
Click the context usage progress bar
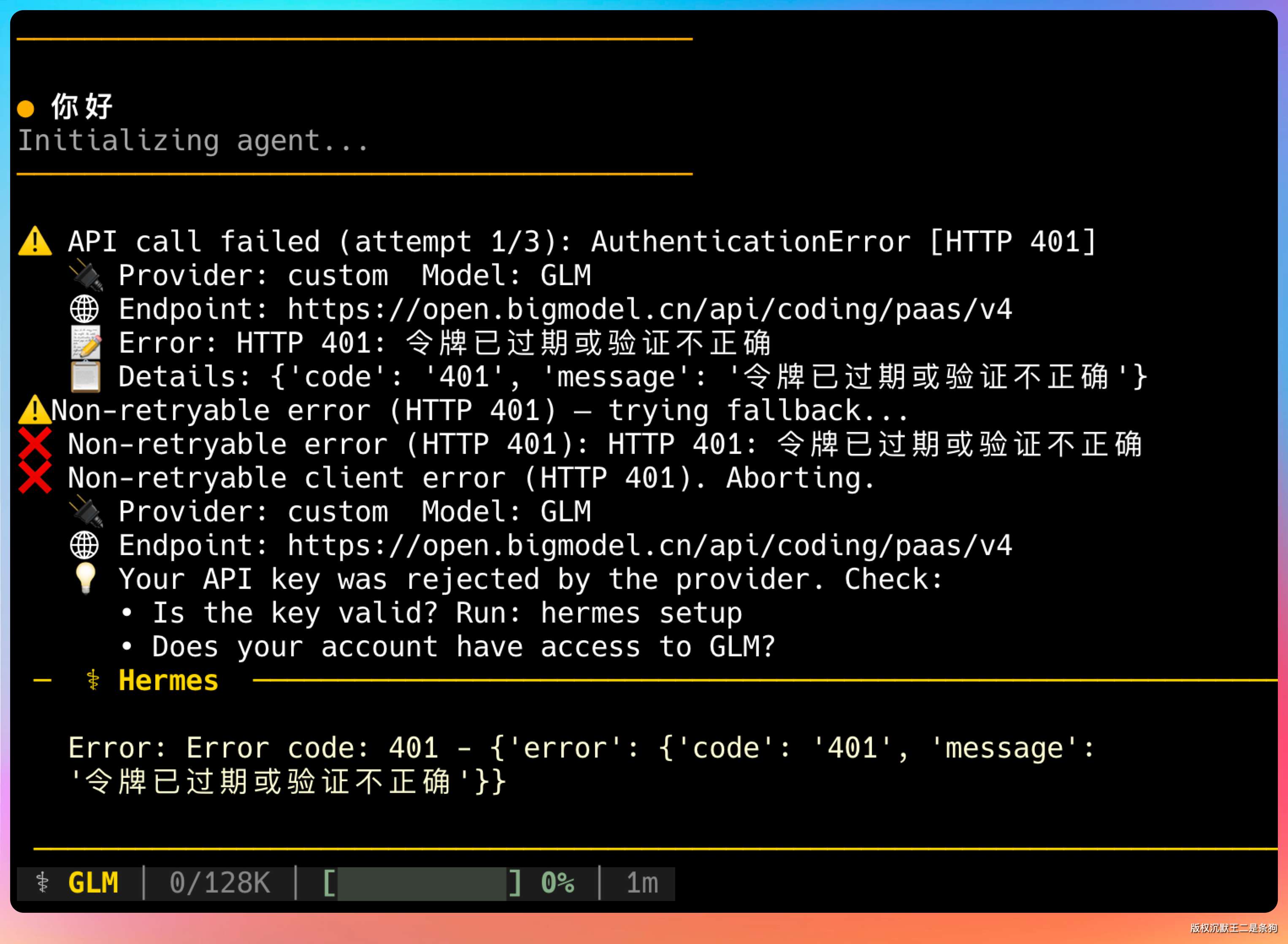(422, 883)
